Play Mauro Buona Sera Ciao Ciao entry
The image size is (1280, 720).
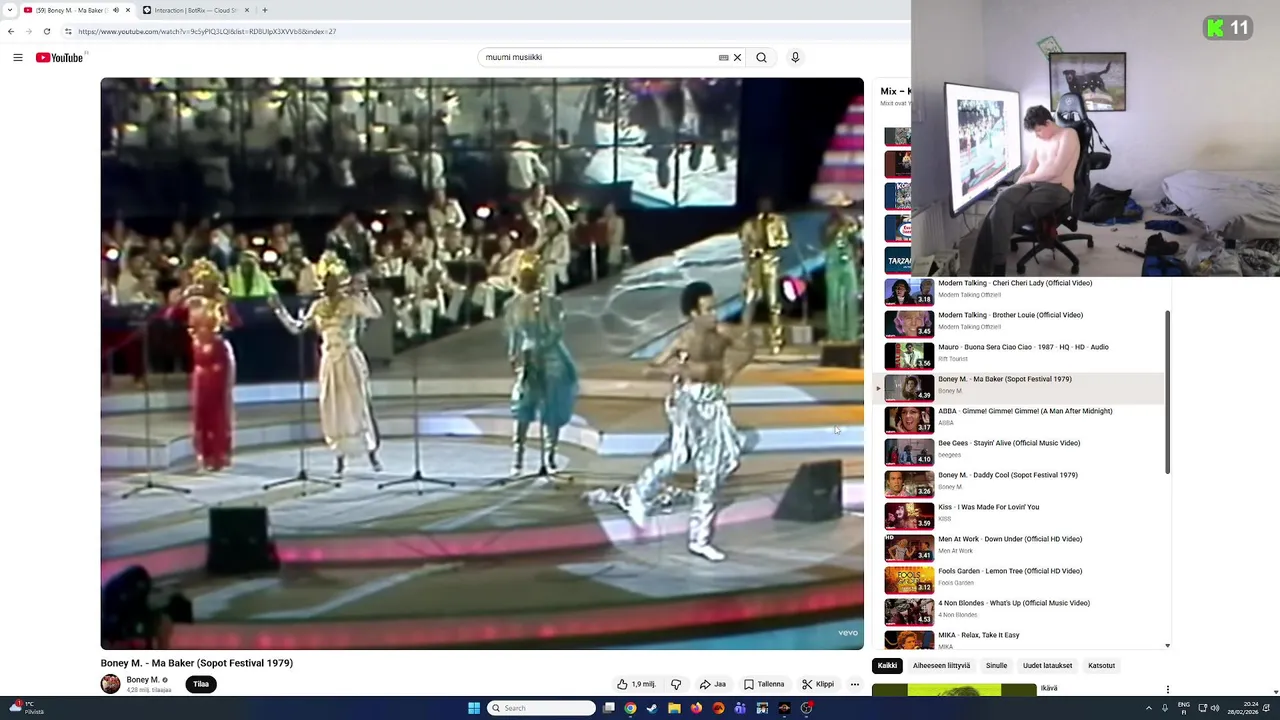point(1020,355)
